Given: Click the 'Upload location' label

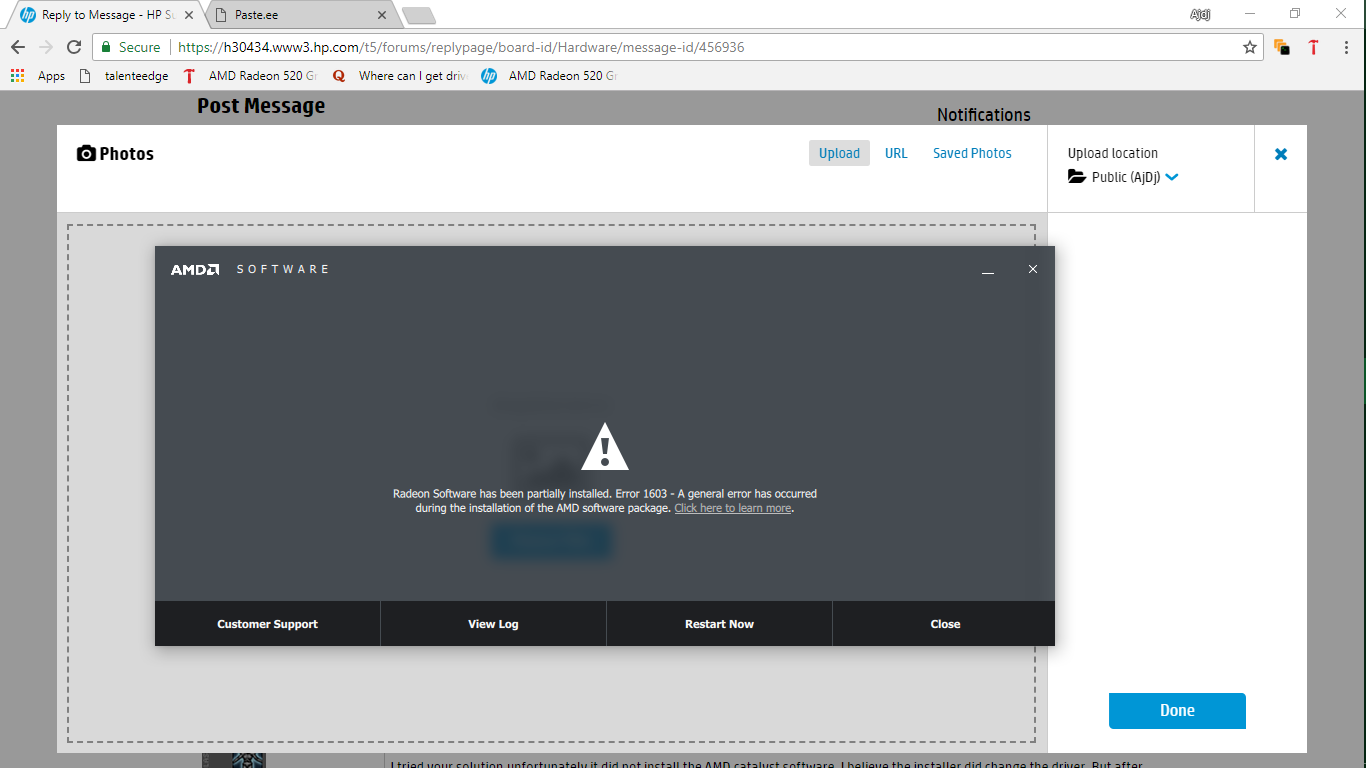Looking at the screenshot, I should click(1113, 153).
